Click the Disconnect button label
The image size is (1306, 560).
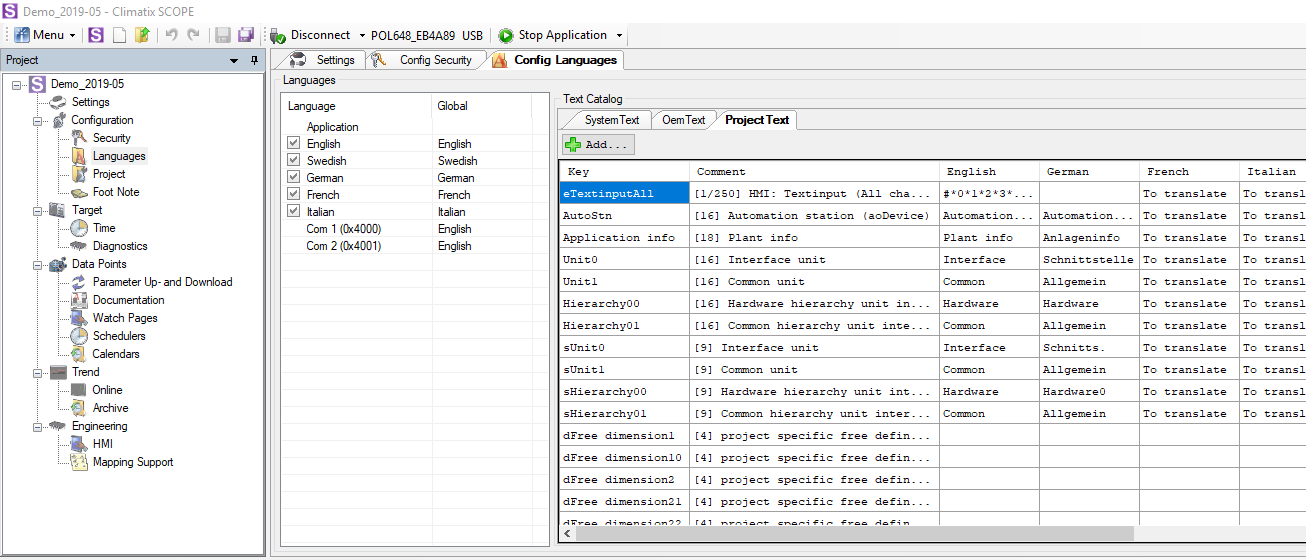[x=320, y=35]
